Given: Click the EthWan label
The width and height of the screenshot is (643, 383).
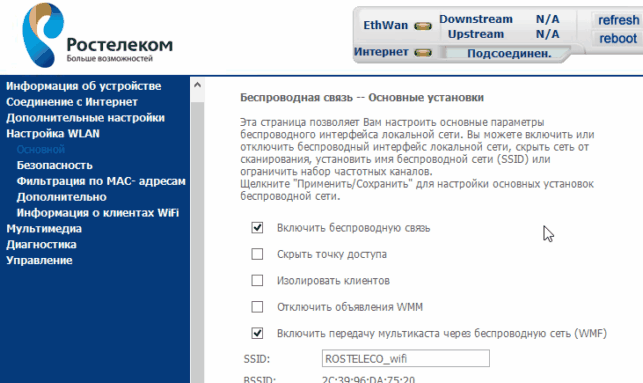Looking at the screenshot, I should pos(385,25).
